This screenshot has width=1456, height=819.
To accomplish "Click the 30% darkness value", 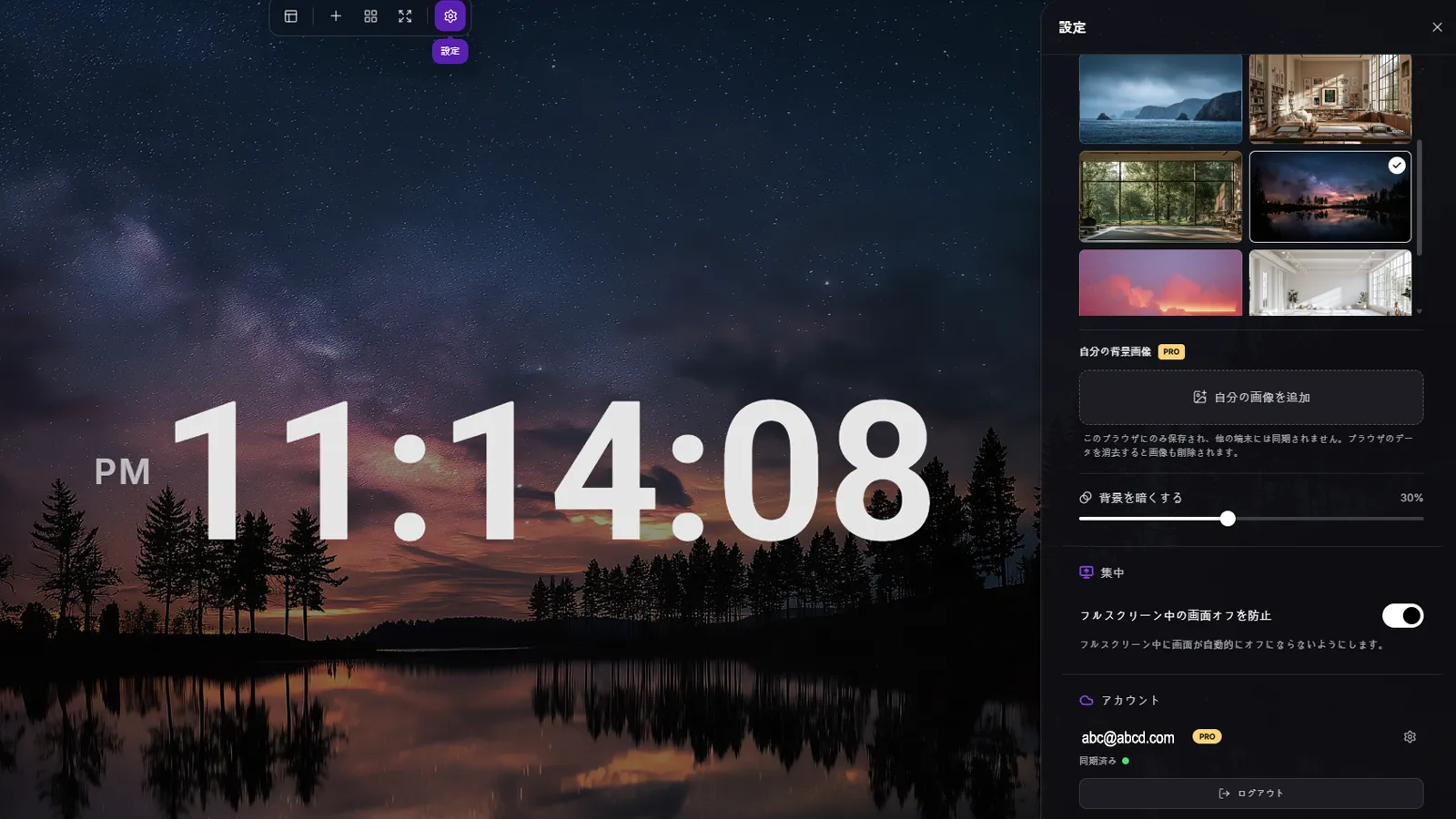I will (x=1411, y=498).
